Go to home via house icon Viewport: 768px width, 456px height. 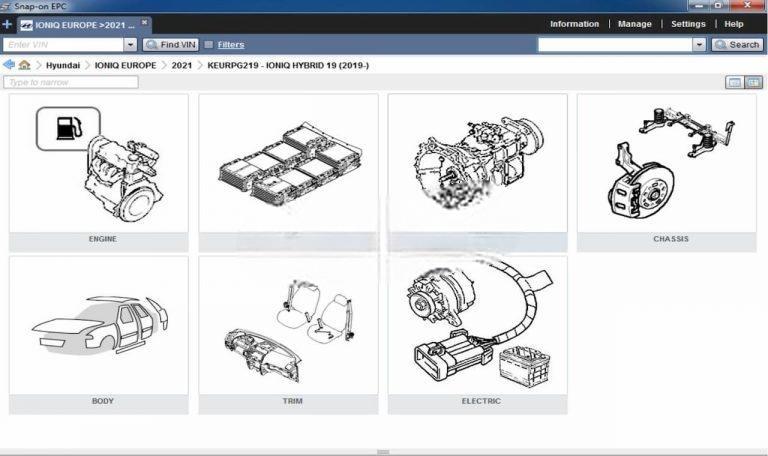point(24,65)
